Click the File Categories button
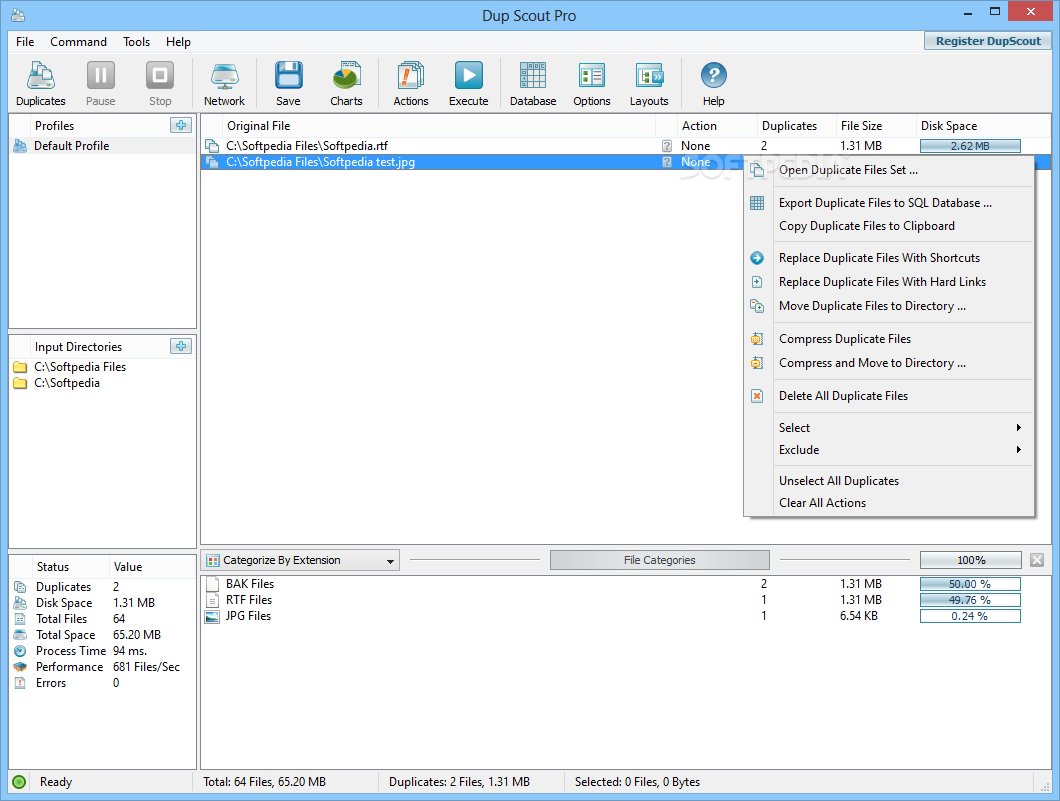The image size is (1060, 801). click(659, 560)
